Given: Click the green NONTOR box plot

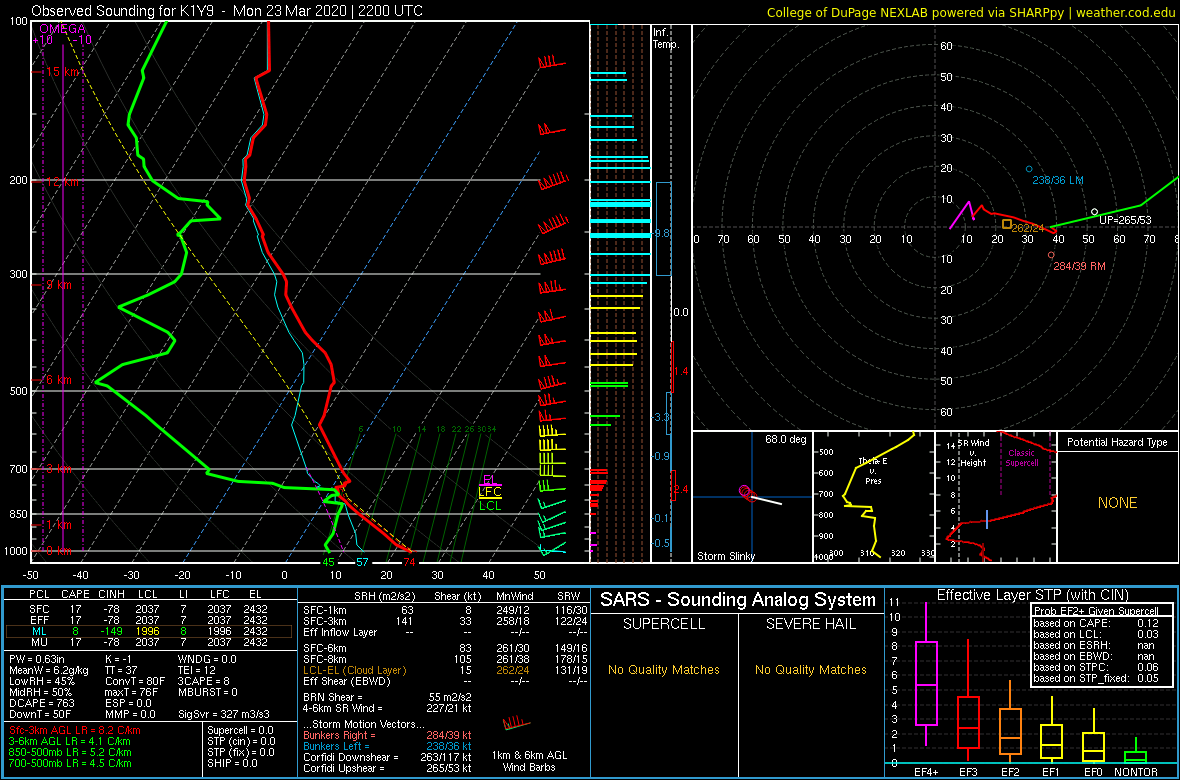Looking at the screenshot, I should pyautogui.click(x=1136, y=749).
